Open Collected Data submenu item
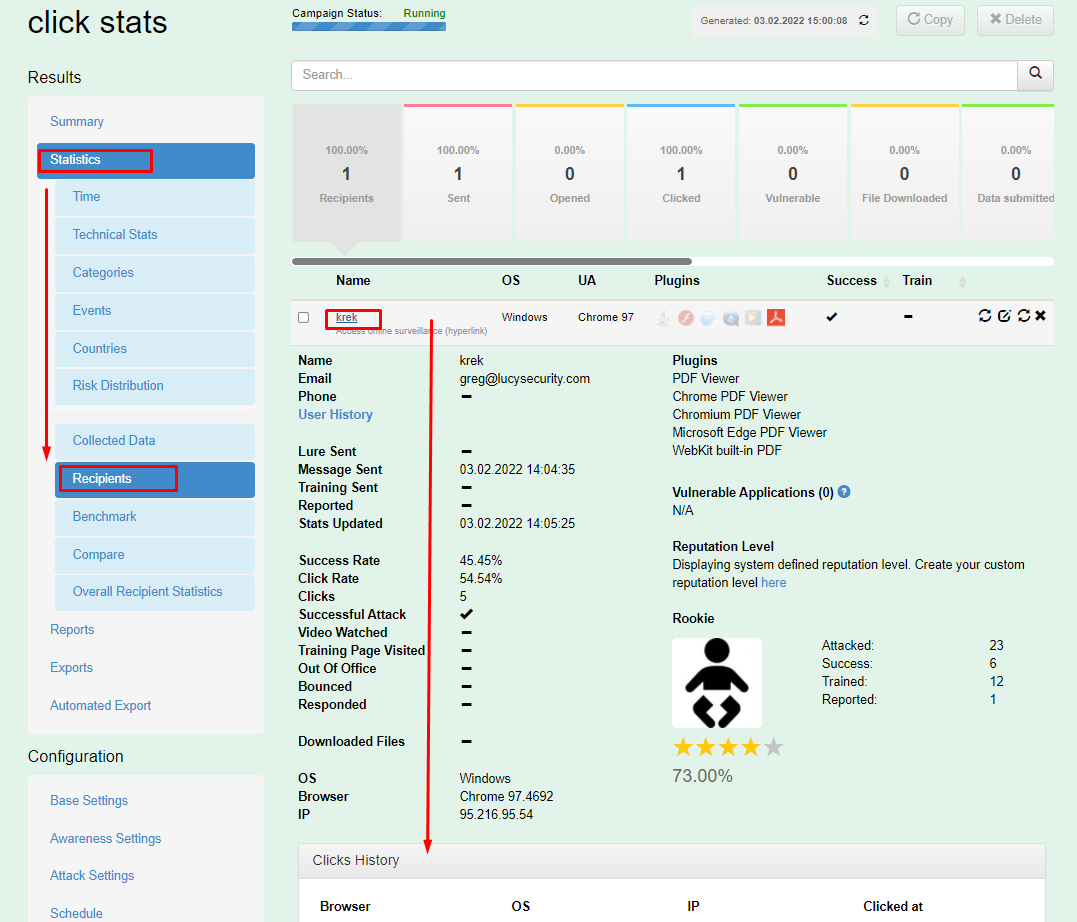The width and height of the screenshot is (1077, 922). click(155, 441)
